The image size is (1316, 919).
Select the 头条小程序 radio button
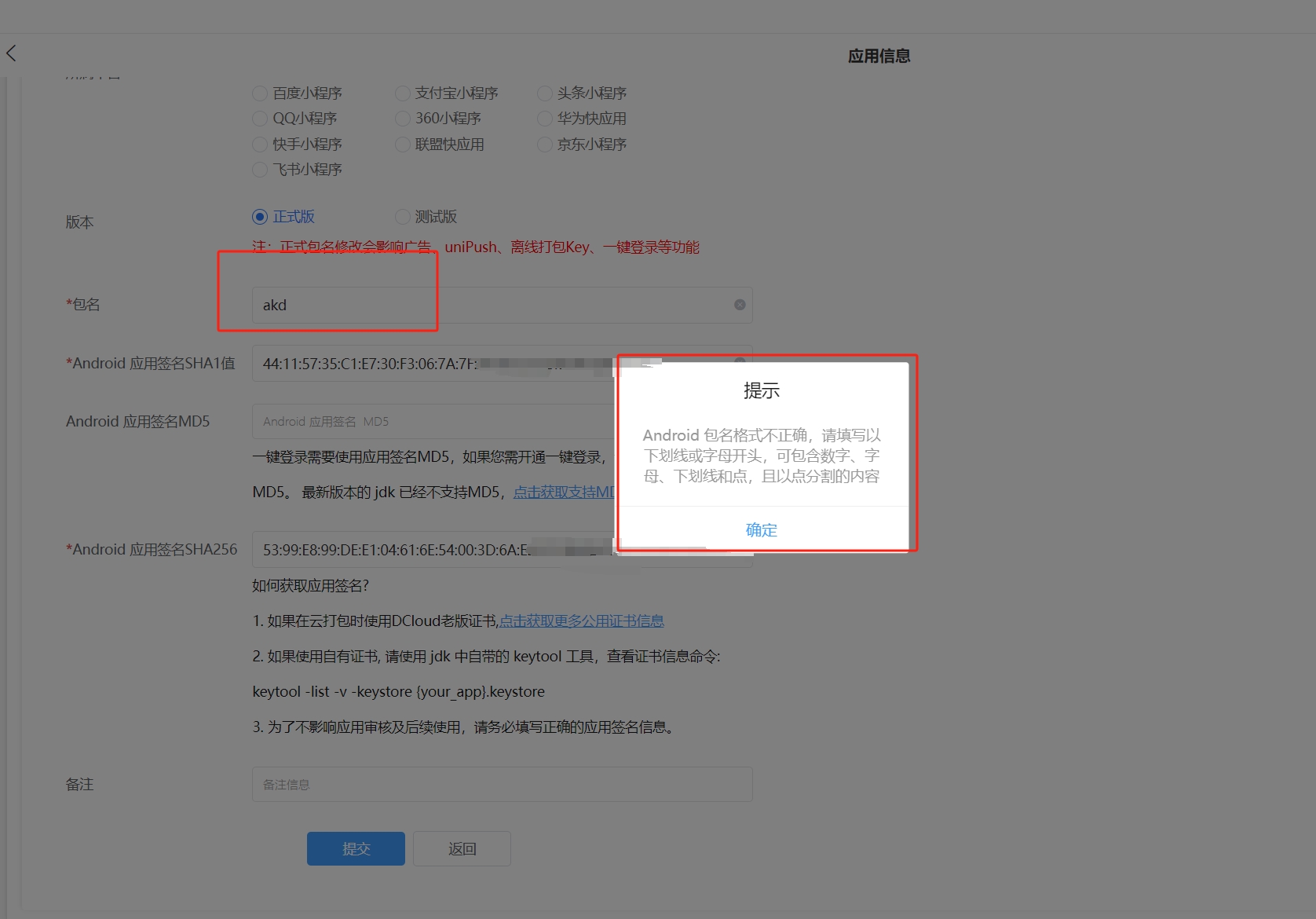click(x=544, y=93)
